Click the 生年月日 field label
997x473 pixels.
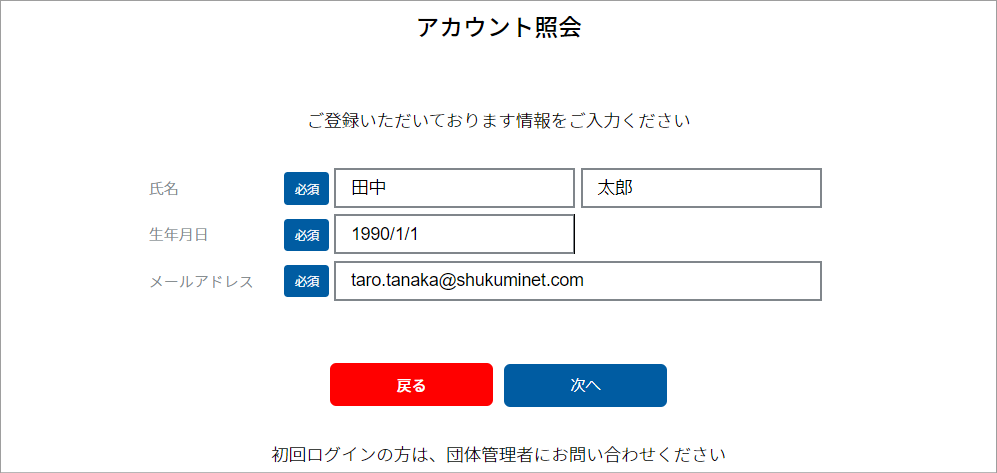(x=178, y=235)
